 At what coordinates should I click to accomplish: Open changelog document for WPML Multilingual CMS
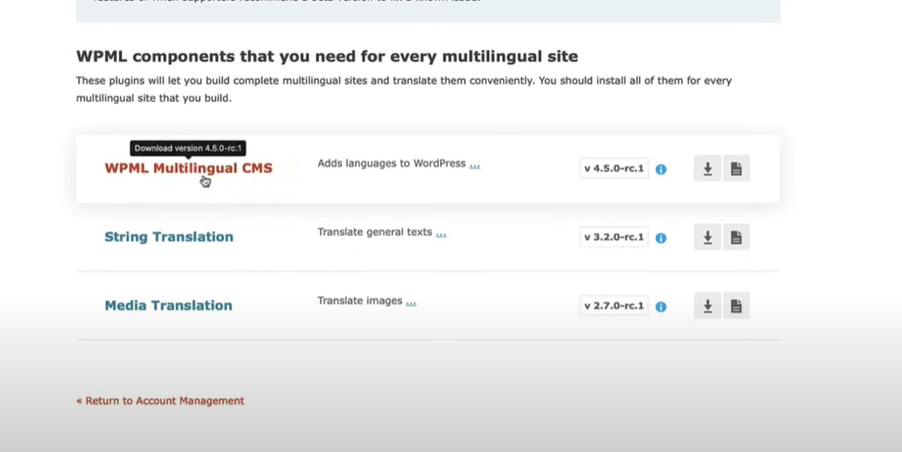736,168
